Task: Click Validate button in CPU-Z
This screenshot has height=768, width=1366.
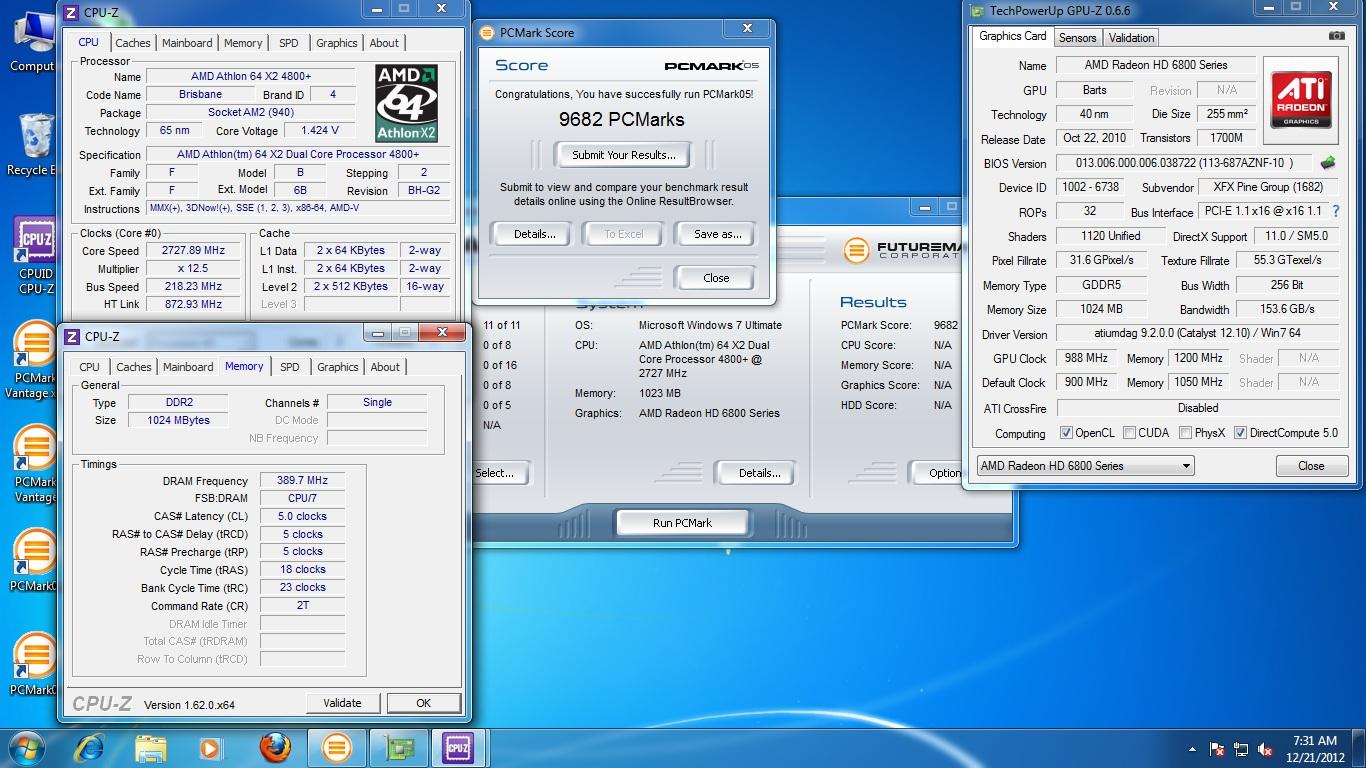Action: click(342, 703)
